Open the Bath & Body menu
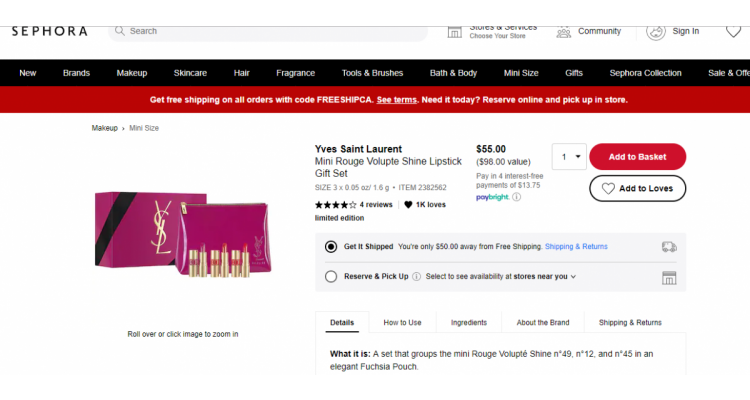This screenshot has height=400, width=750. click(453, 73)
